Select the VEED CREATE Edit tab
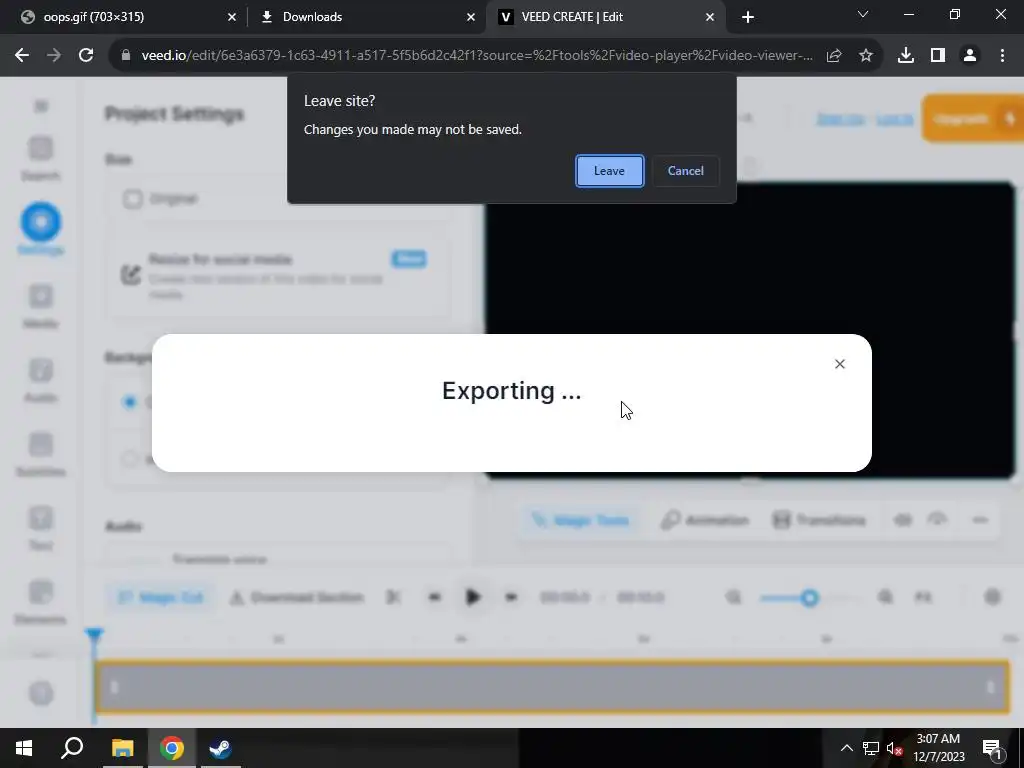This screenshot has width=1024, height=768. click(x=605, y=17)
